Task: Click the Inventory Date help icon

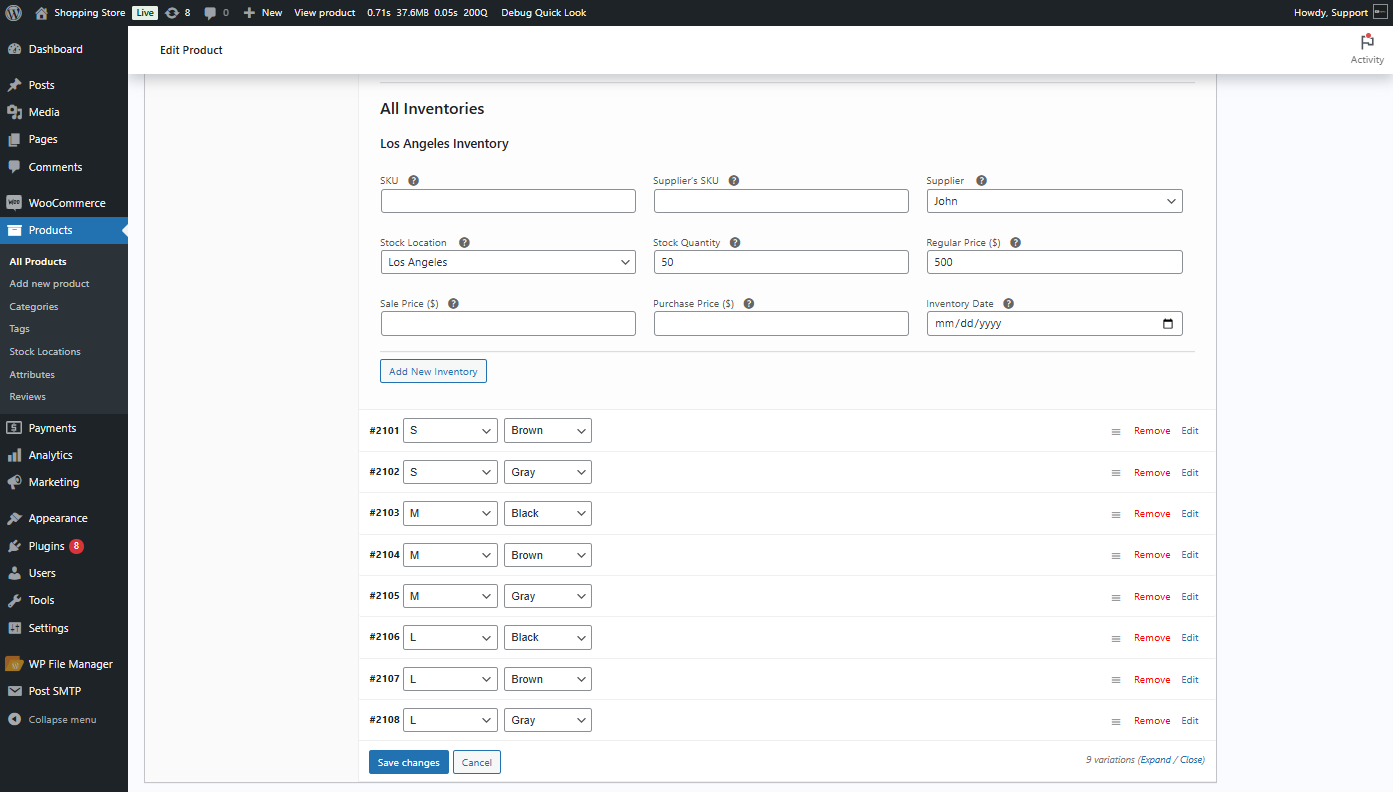Action: tap(1008, 304)
